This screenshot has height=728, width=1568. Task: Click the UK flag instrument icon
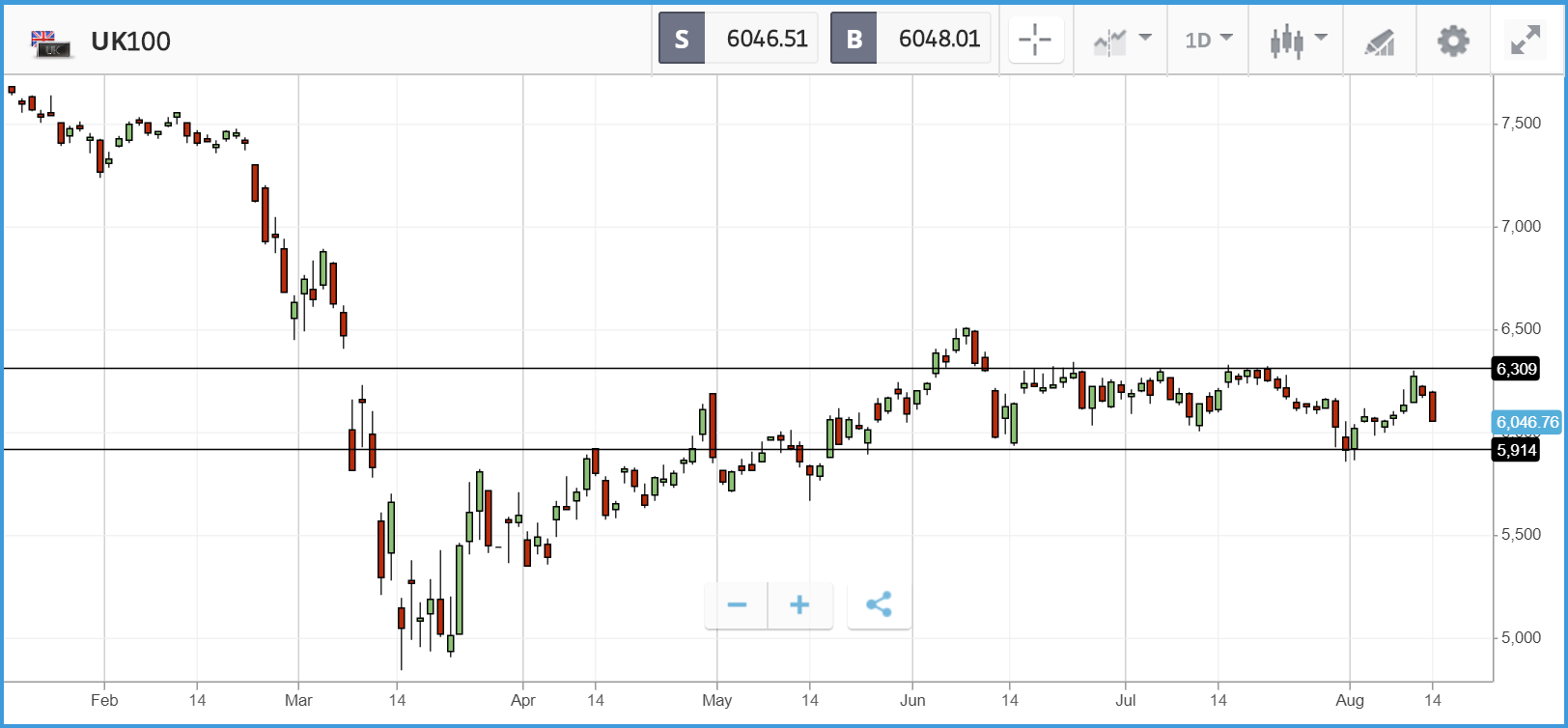tap(50, 42)
